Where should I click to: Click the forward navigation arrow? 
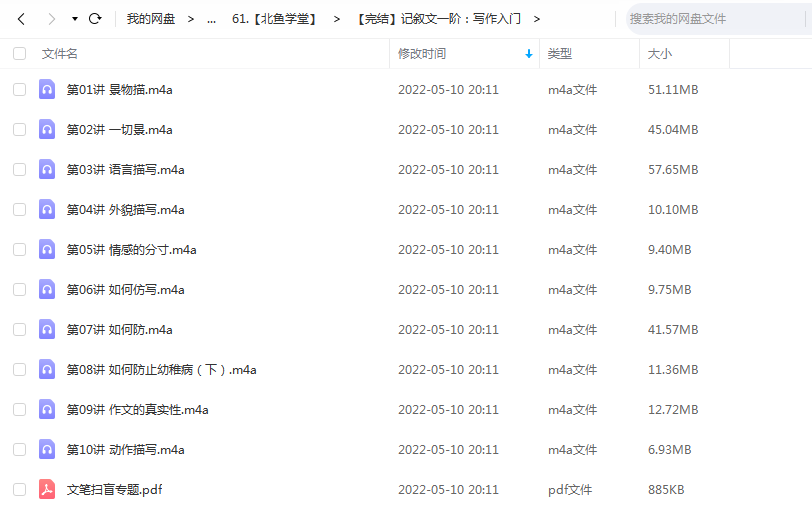point(52,19)
